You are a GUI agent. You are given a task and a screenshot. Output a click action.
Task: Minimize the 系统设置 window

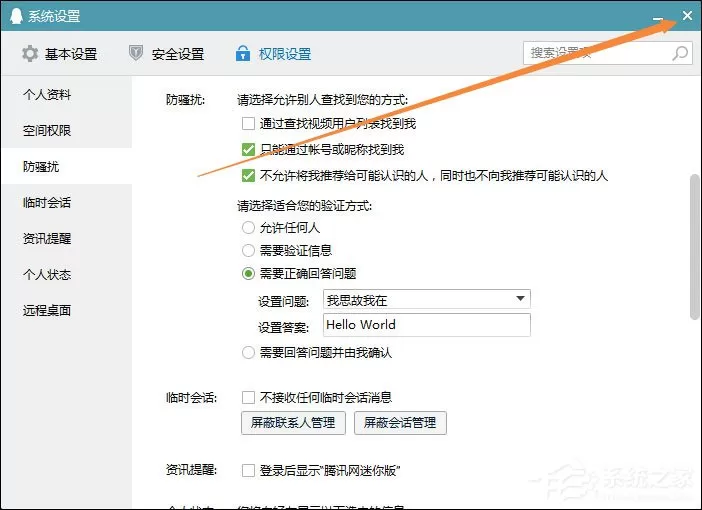[x=658, y=18]
